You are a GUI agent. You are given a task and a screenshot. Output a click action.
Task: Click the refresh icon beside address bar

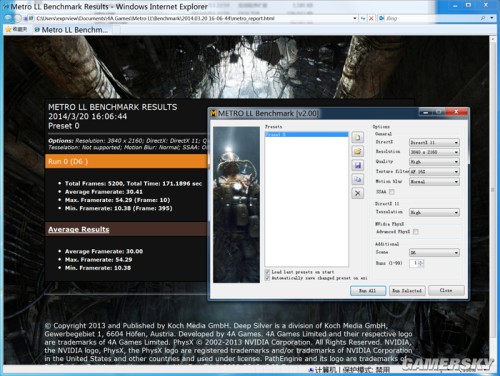click(x=363, y=18)
